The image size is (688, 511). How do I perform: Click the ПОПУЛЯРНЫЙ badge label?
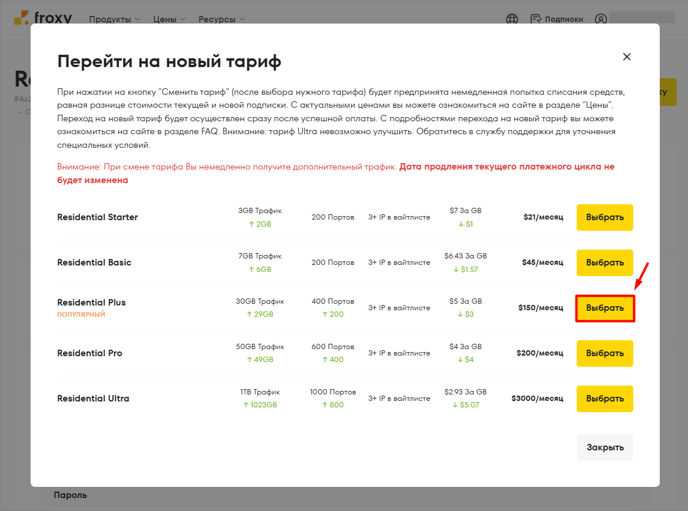point(81,314)
